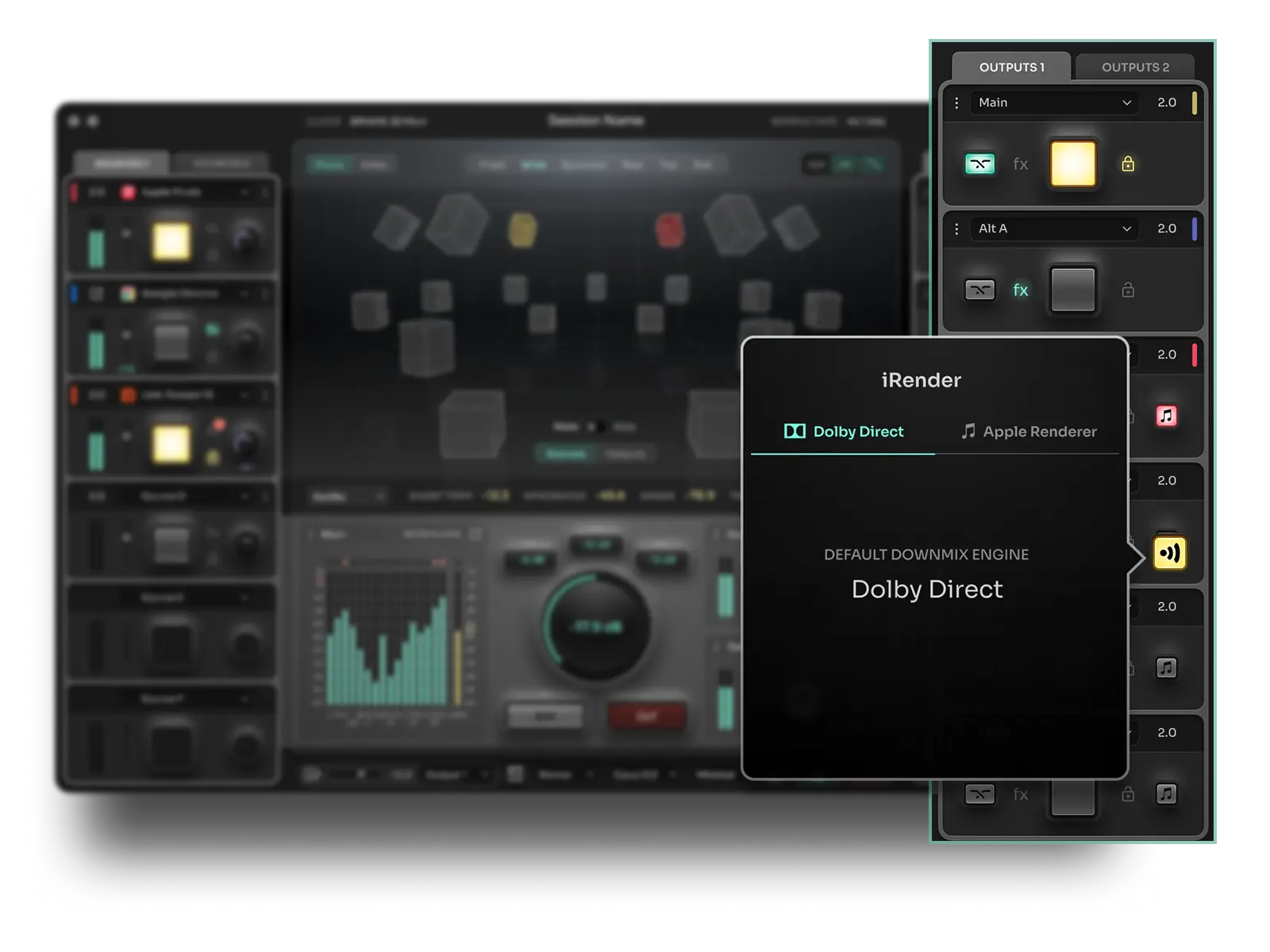Toggle the lock on Alt A output

[x=1126, y=290]
